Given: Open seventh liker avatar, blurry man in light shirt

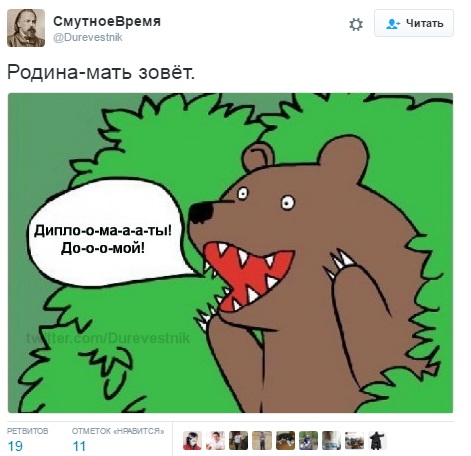Looking at the screenshot, I should pos(331,440).
